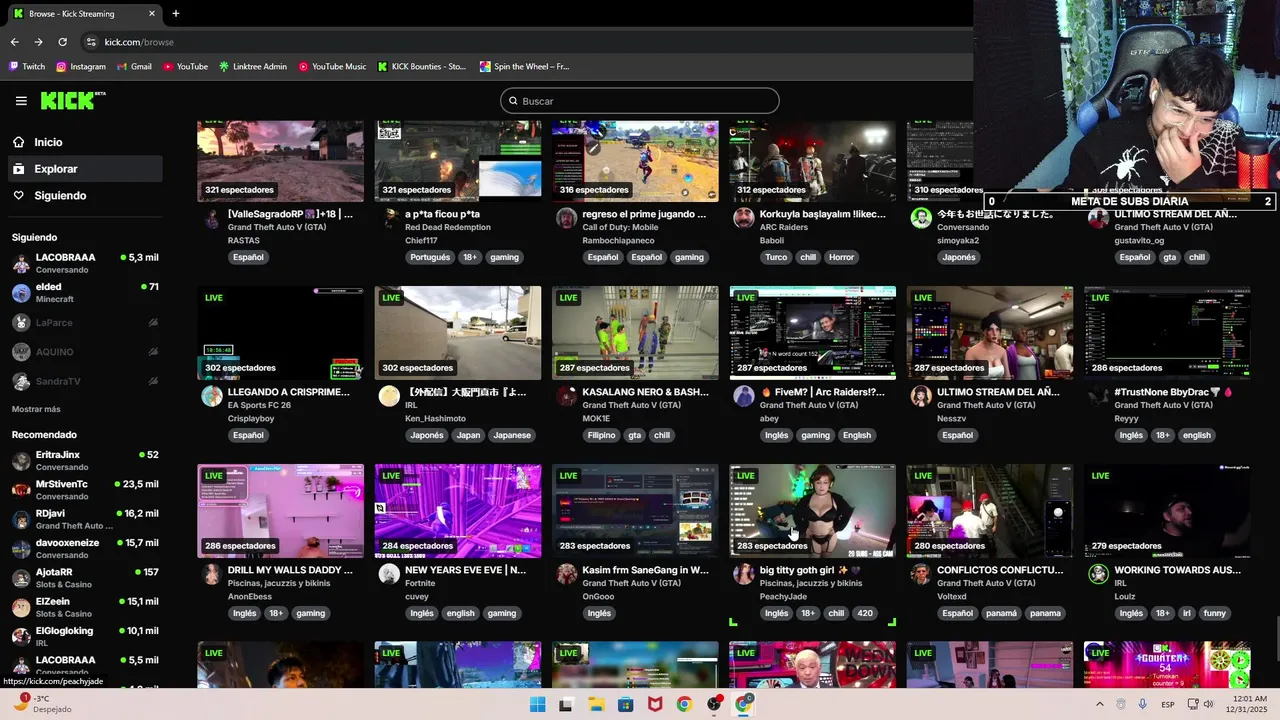Open LLEGANDO A CRISPRIME stream thumbnail
Viewport: 1280px width, 720px height.
point(280,333)
